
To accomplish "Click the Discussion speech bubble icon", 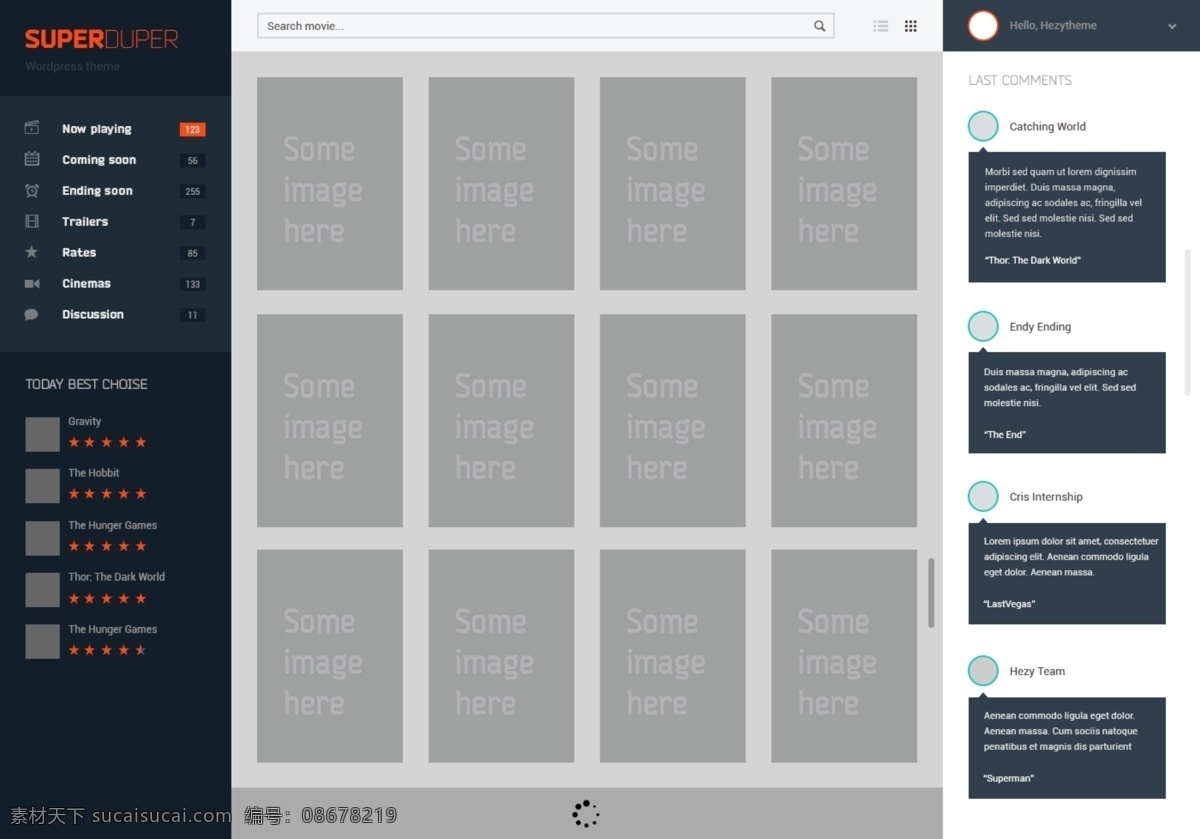I will (32, 314).
